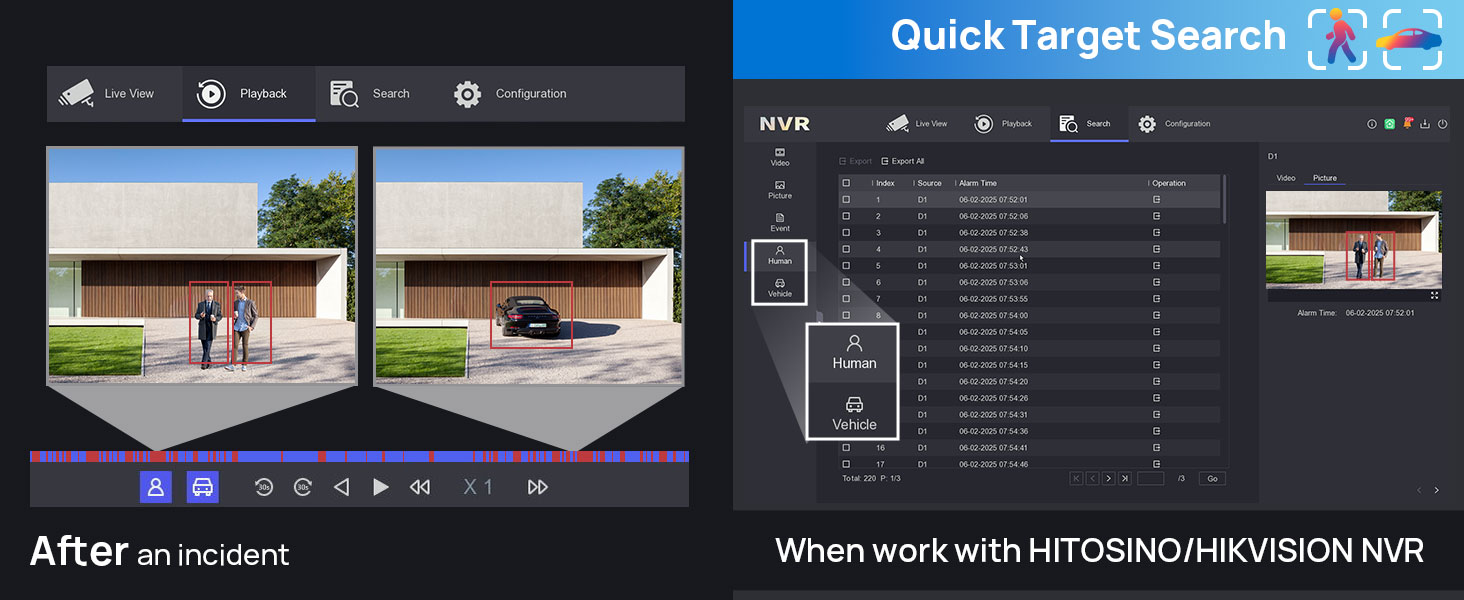This screenshot has width=1464, height=600.
Task: Toggle the vehicle detection filter on playback bar
Action: [x=203, y=487]
